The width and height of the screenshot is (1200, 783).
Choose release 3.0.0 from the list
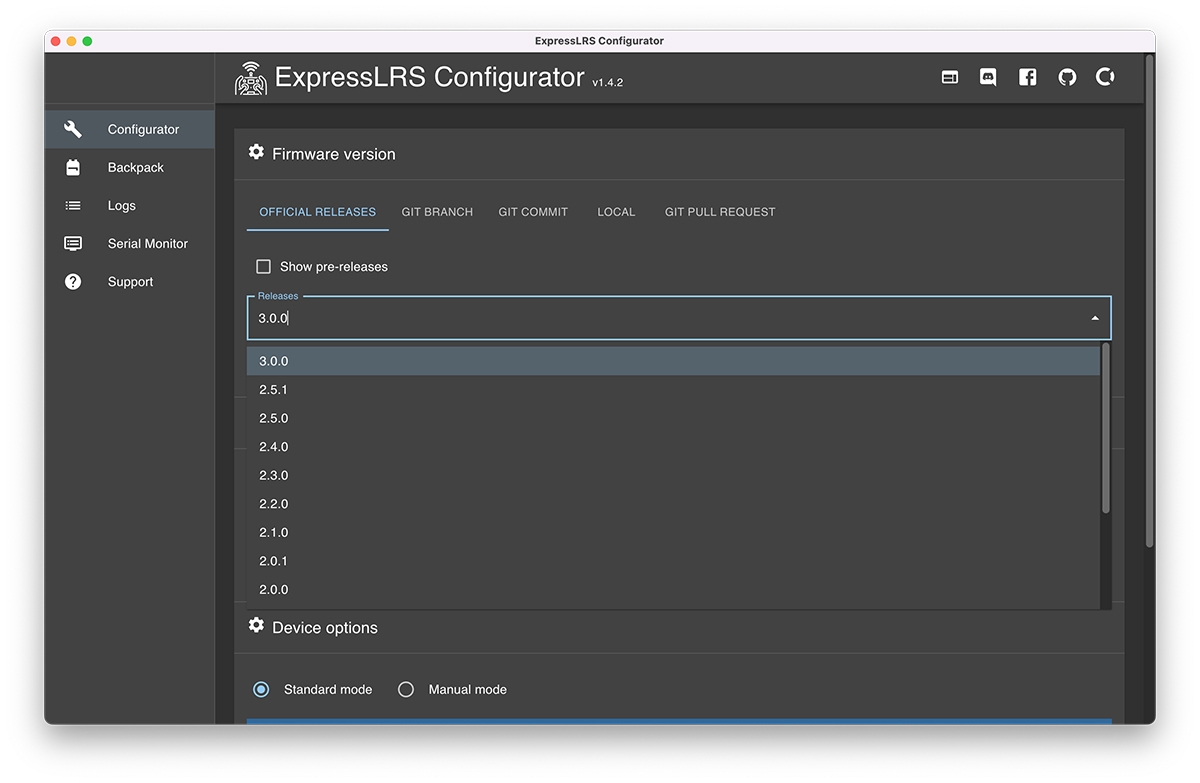click(673, 361)
